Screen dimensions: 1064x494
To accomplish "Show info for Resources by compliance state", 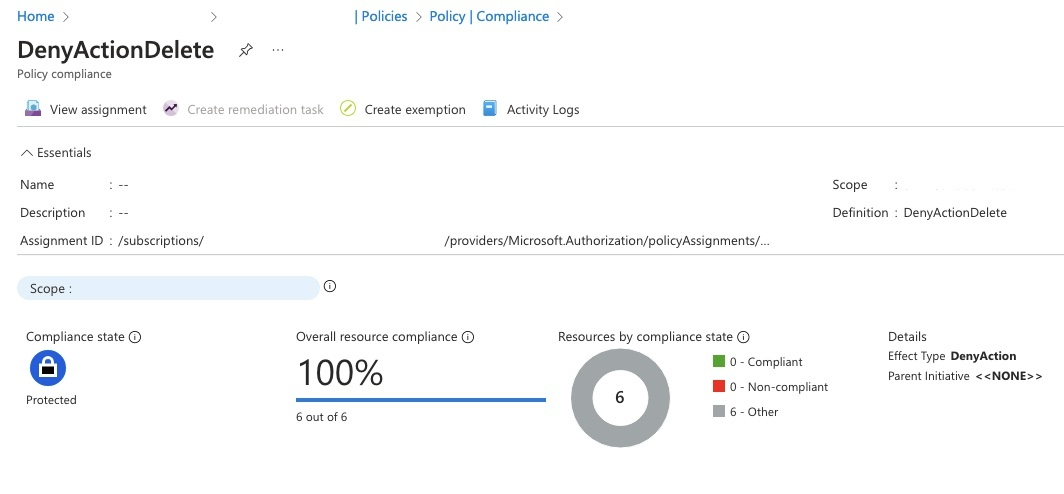I will click(743, 337).
